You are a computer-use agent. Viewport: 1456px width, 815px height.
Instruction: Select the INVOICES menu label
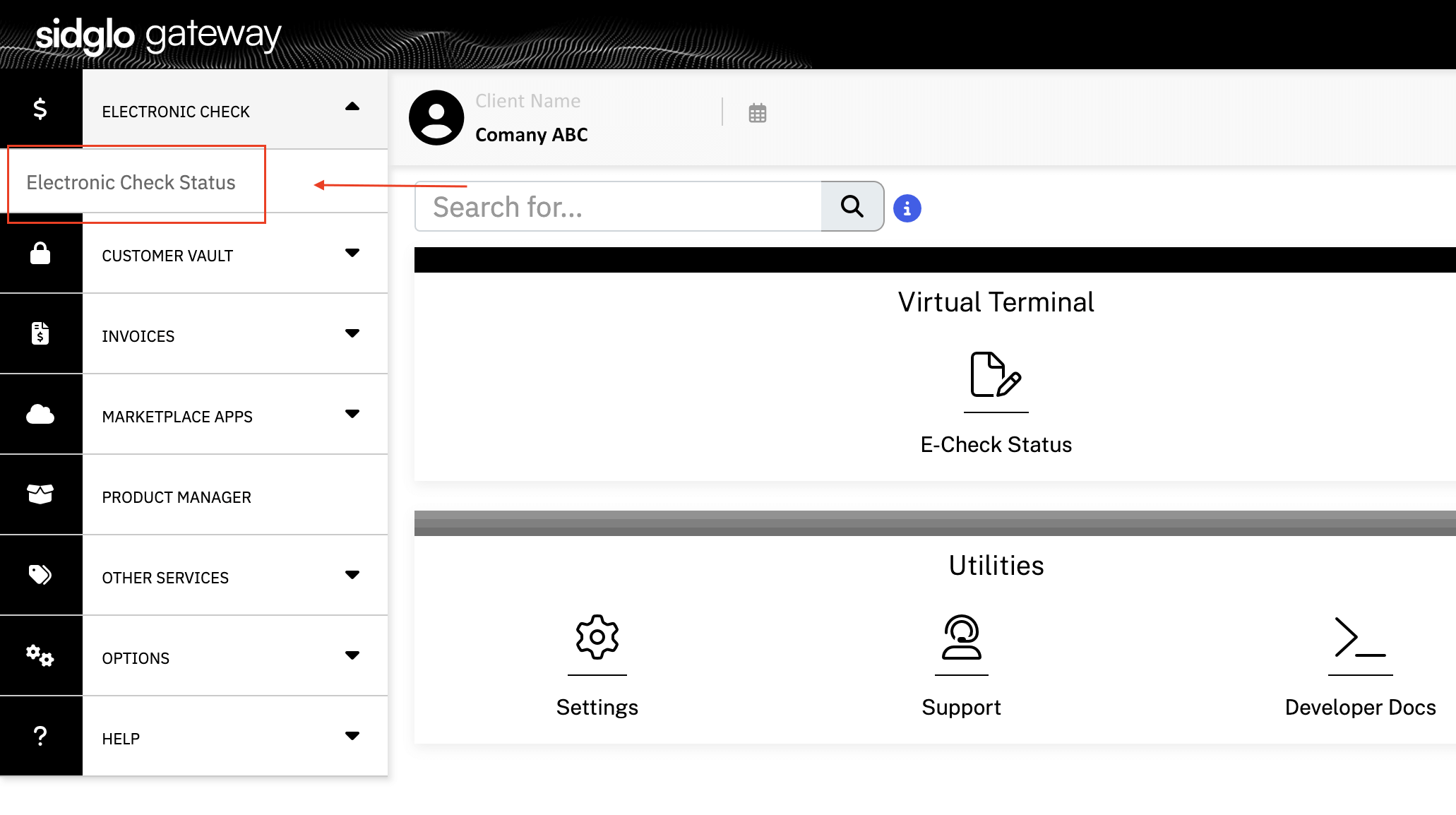(138, 336)
